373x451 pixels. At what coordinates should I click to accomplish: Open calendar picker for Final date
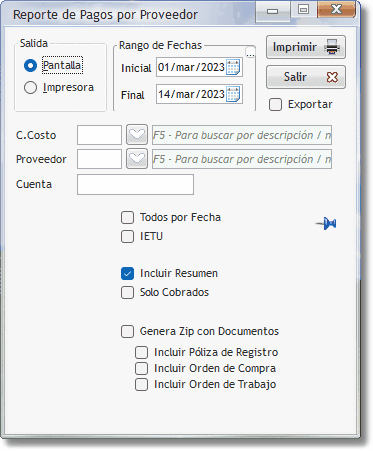[x=233, y=94]
